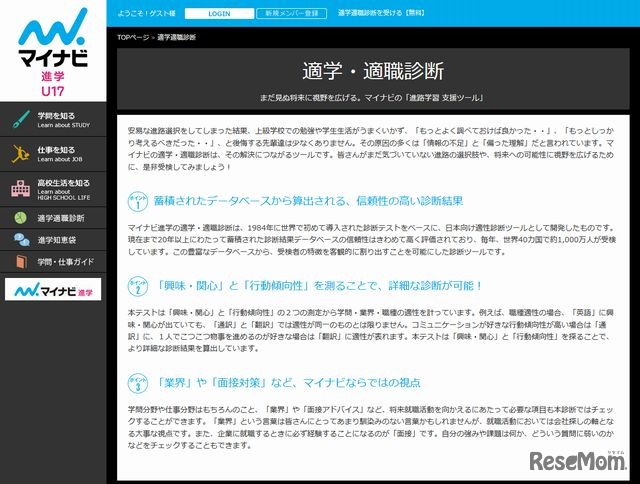Click the school building icon for 高校生活を知る
This screenshot has width=640, height=484.
tap(20, 189)
